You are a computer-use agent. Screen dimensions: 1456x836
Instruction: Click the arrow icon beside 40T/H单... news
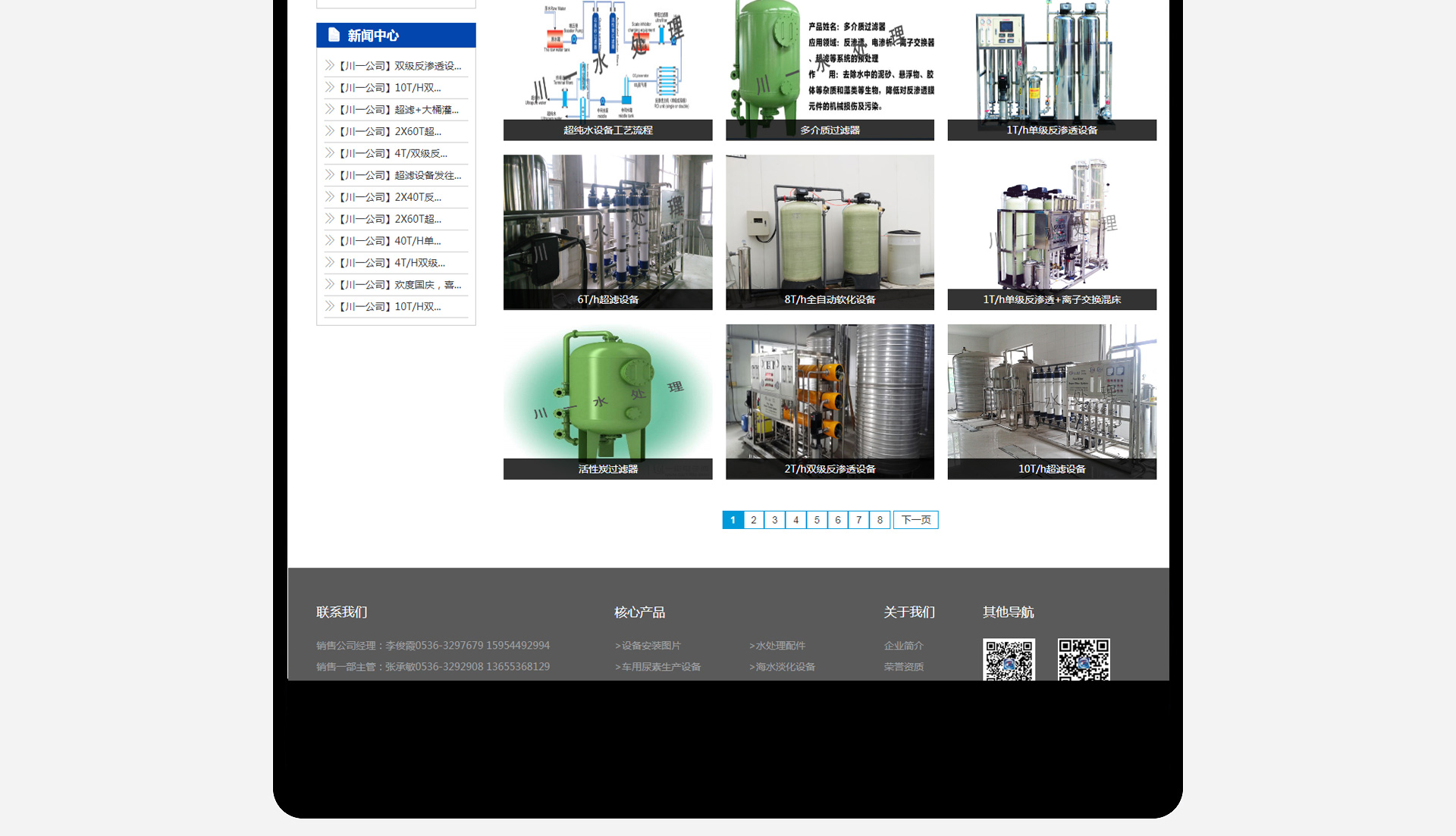(x=330, y=241)
